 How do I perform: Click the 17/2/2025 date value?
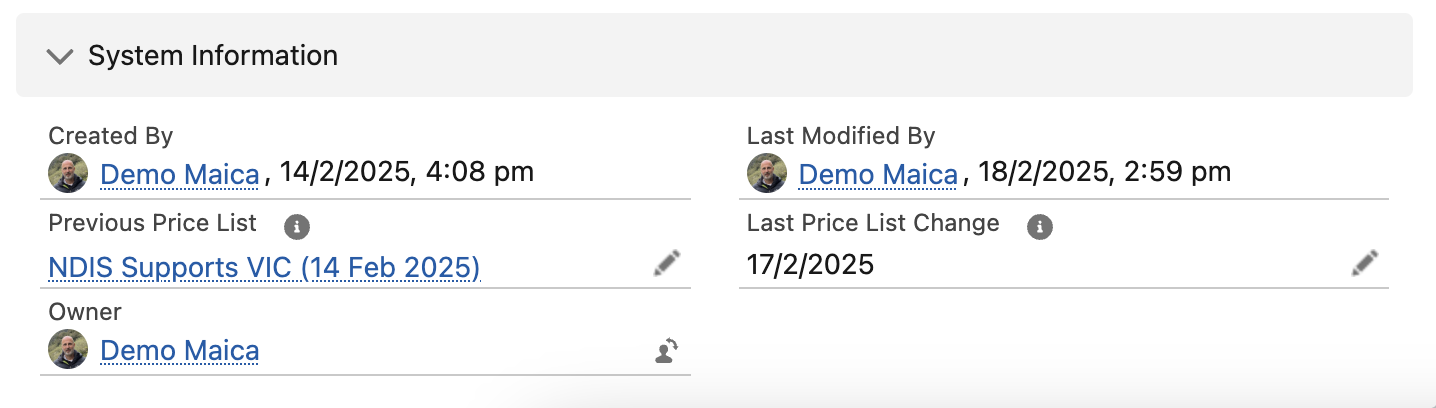click(x=810, y=265)
